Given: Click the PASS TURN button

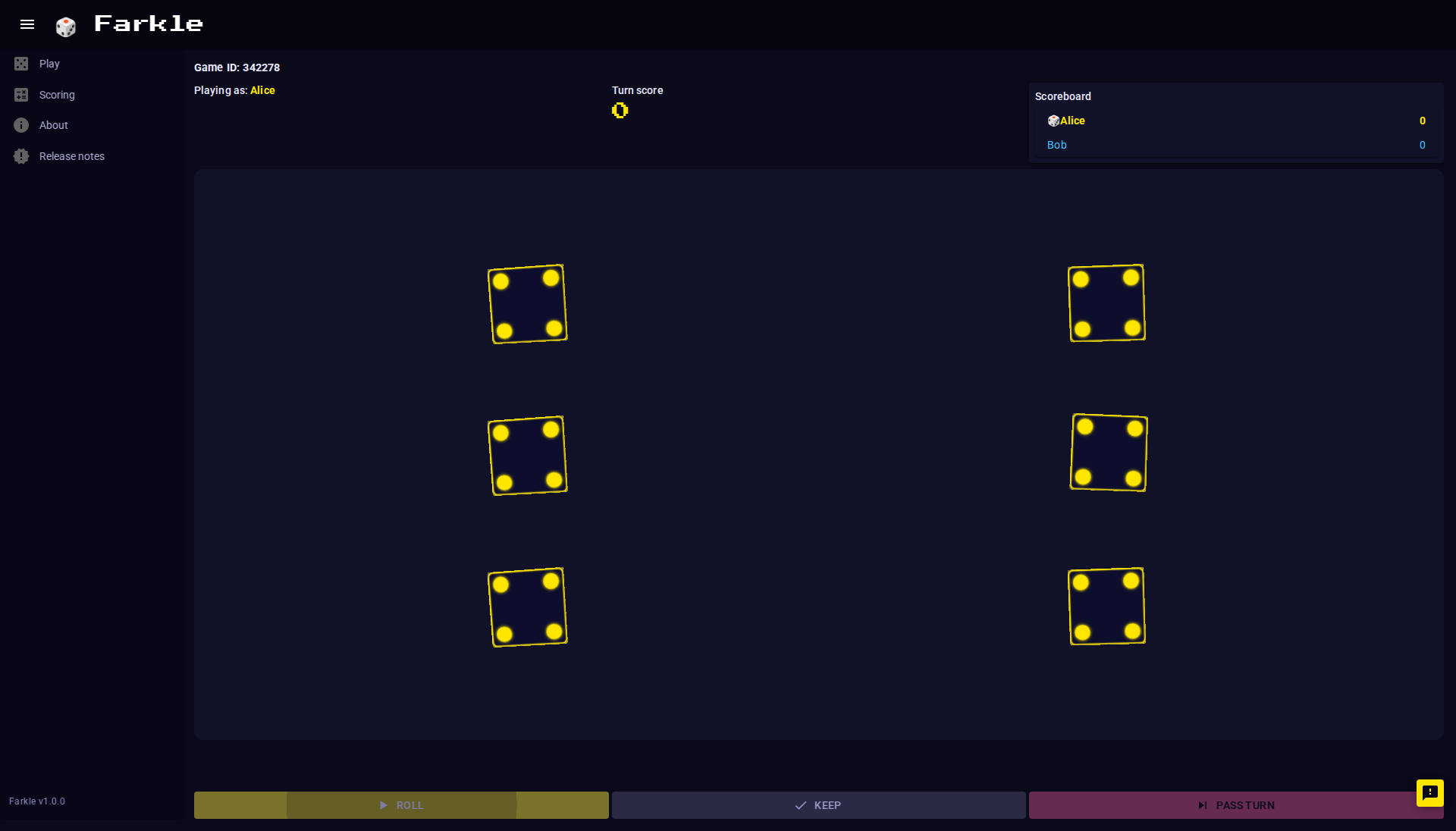Looking at the screenshot, I should 1236,805.
